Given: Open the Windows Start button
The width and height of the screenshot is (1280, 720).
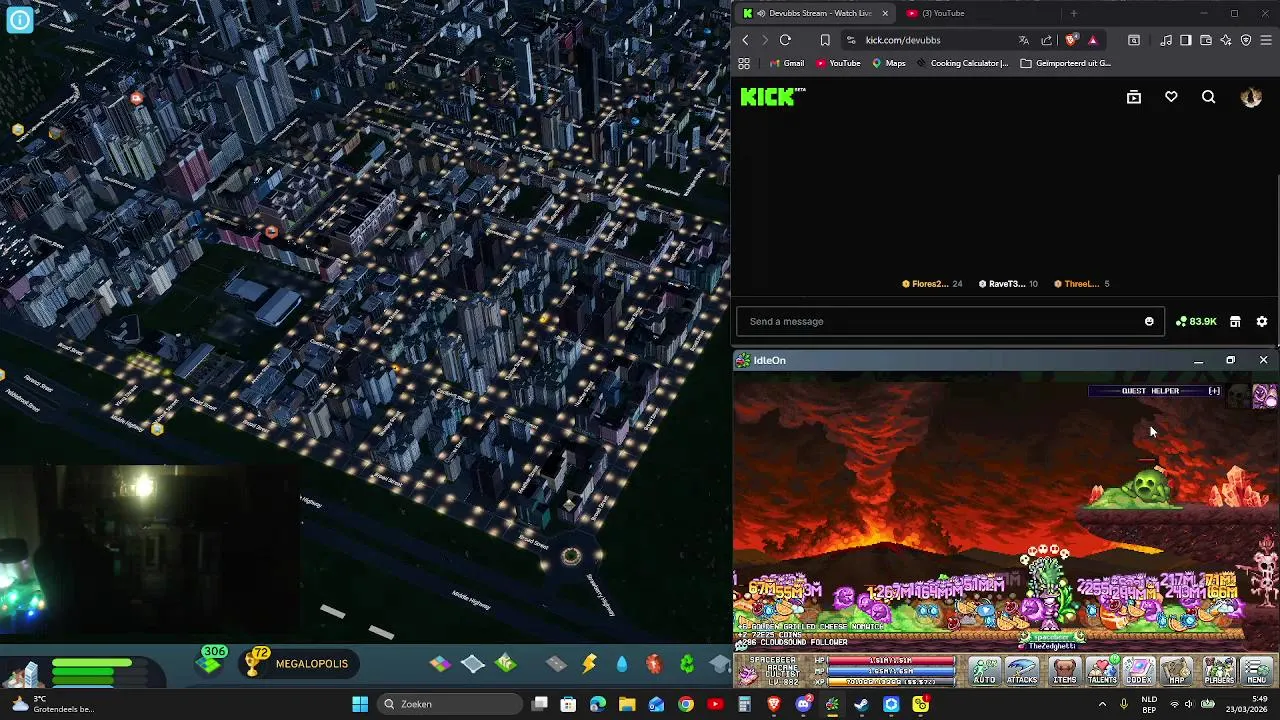Looking at the screenshot, I should point(360,704).
